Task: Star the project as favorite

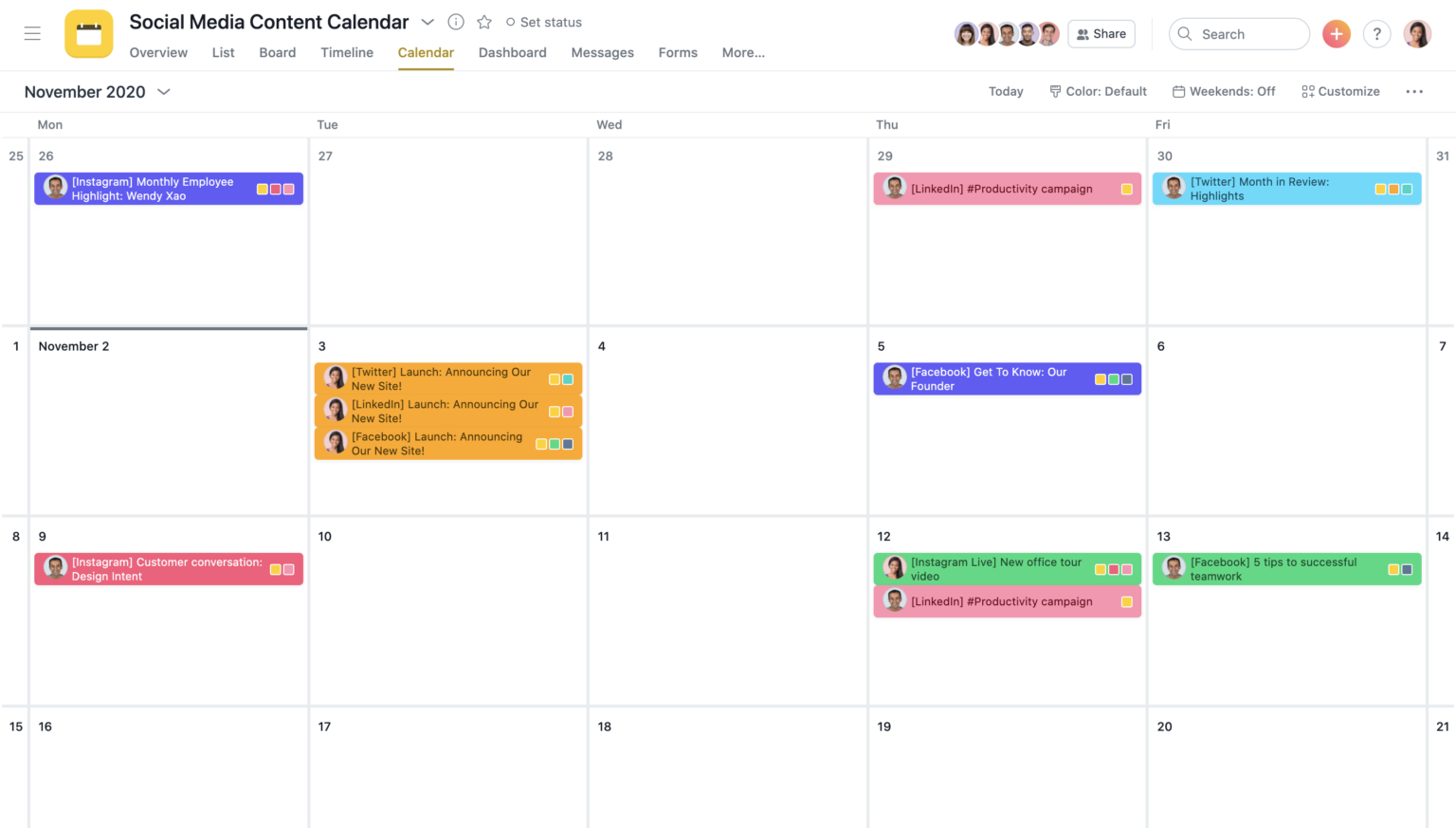Action: tap(484, 22)
